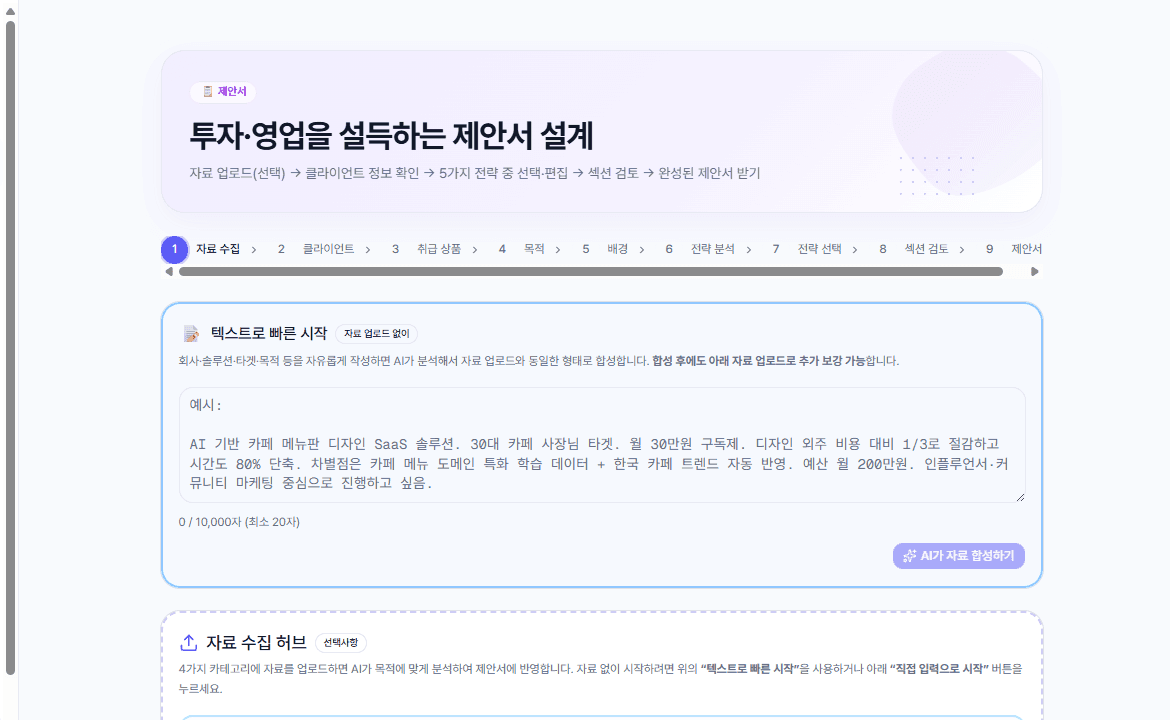Click the 선택사항 badge
The width and height of the screenshot is (1170, 720).
pos(341,642)
